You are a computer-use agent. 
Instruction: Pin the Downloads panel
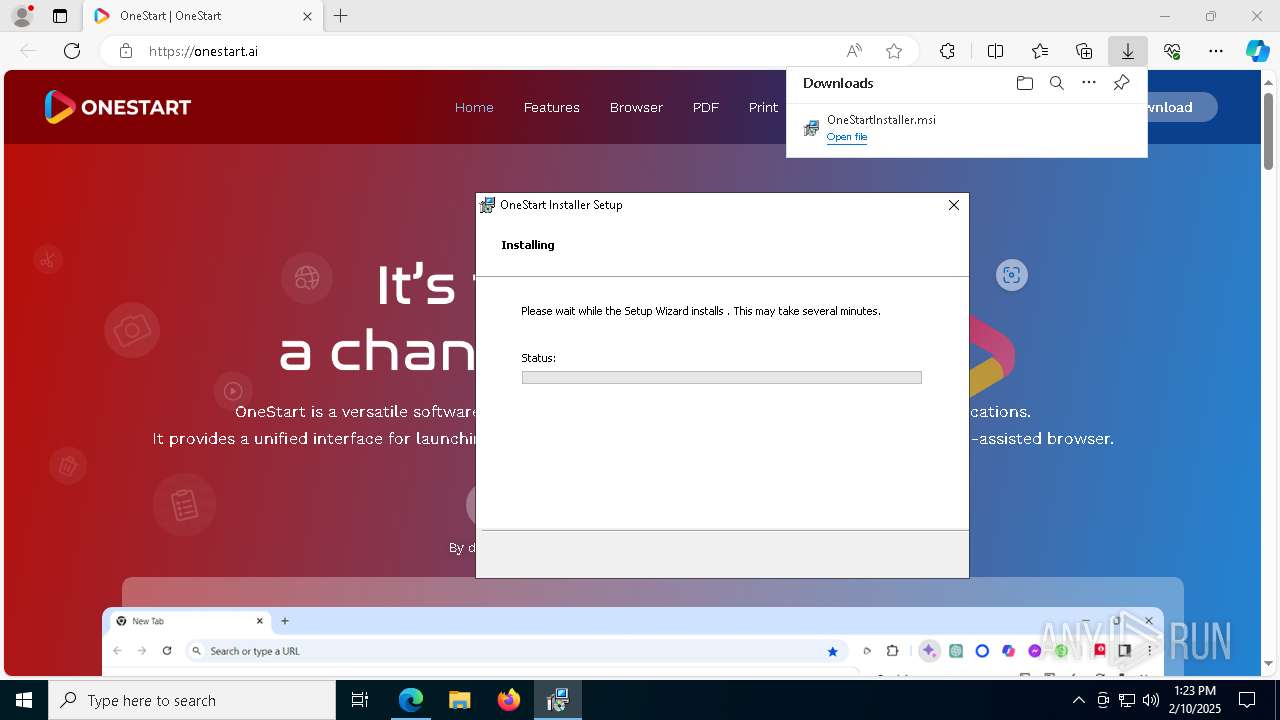tap(1121, 83)
